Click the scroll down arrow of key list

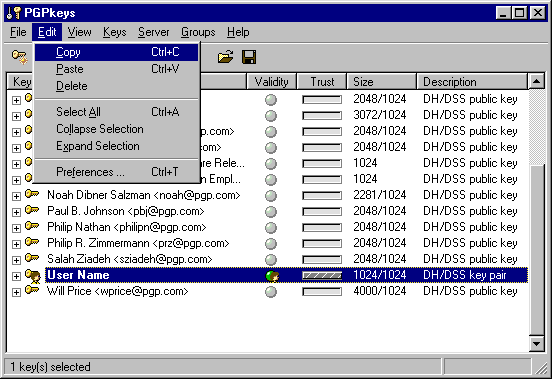coord(537,344)
